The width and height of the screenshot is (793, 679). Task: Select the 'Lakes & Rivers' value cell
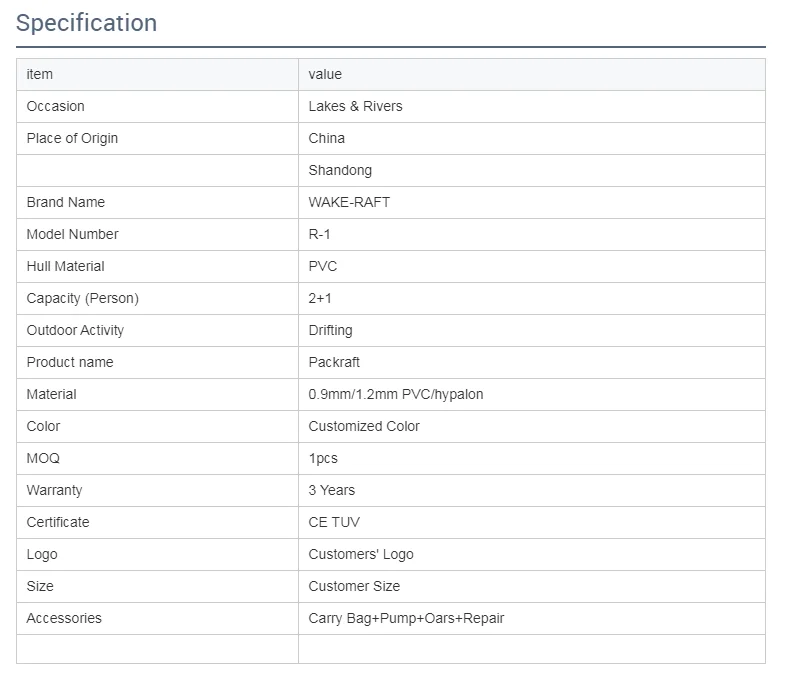[355, 106]
